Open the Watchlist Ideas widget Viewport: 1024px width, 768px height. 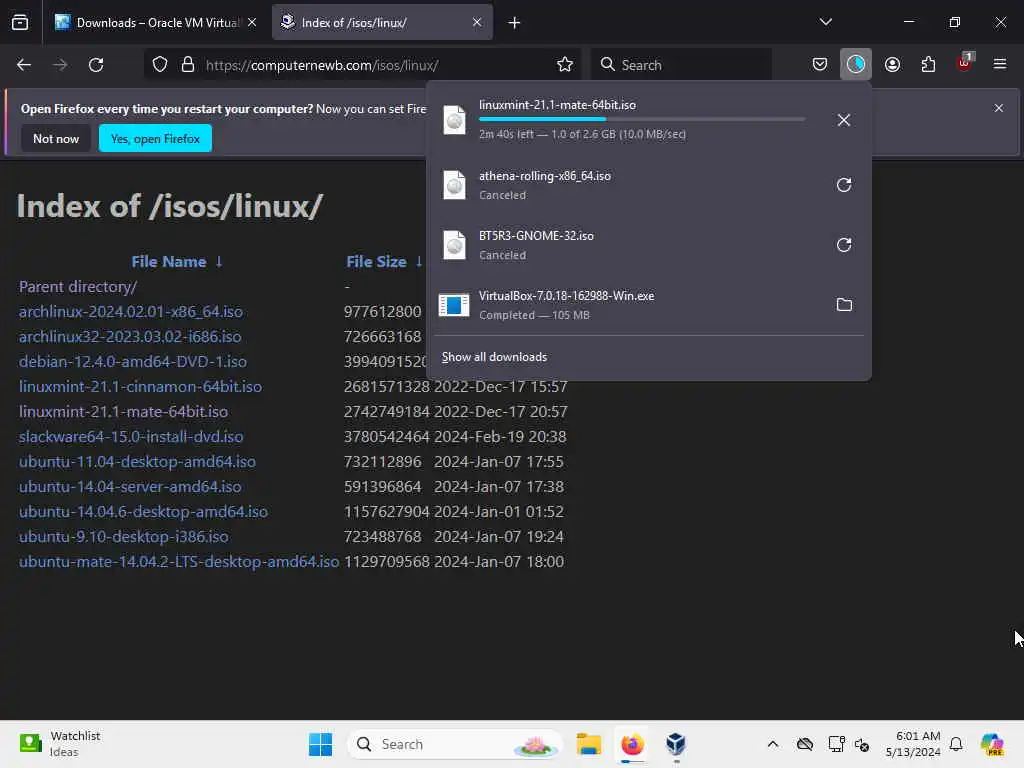(59, 744)
